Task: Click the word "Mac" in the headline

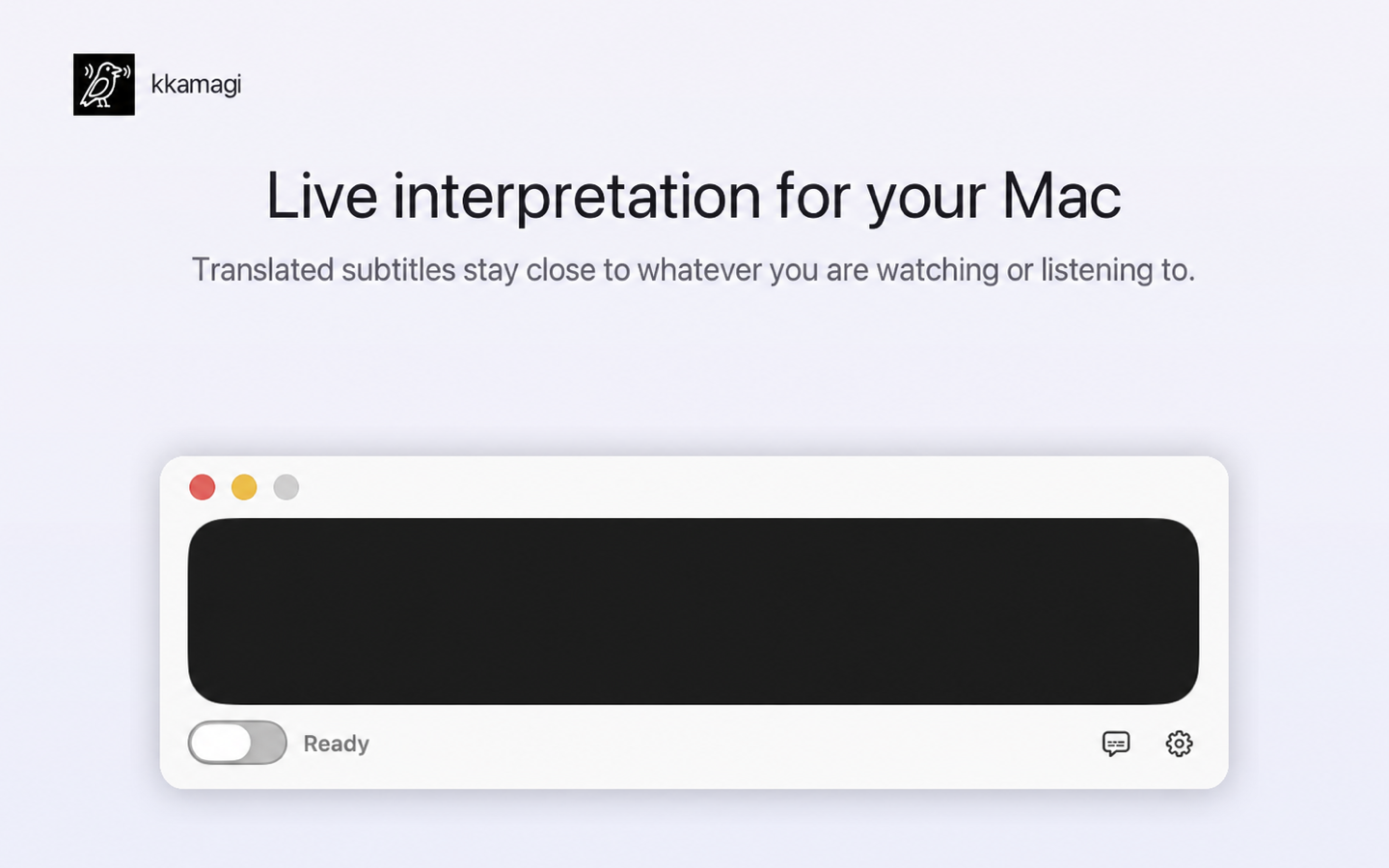Action: (1061, 196)
